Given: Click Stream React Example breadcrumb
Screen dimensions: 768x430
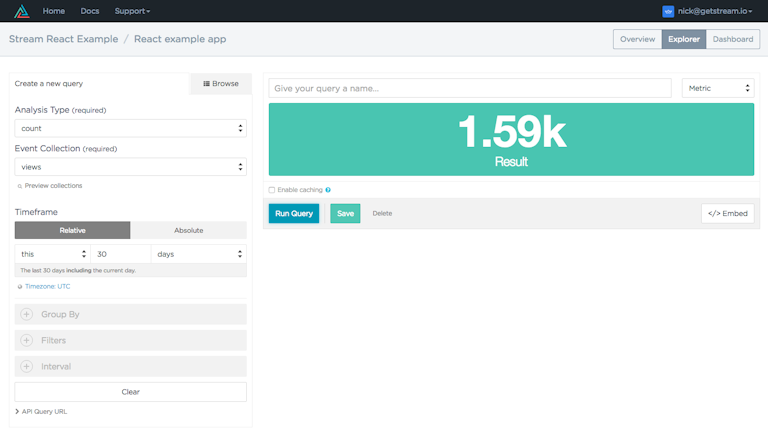Looking at the screenshot, I should coord(64,39).
